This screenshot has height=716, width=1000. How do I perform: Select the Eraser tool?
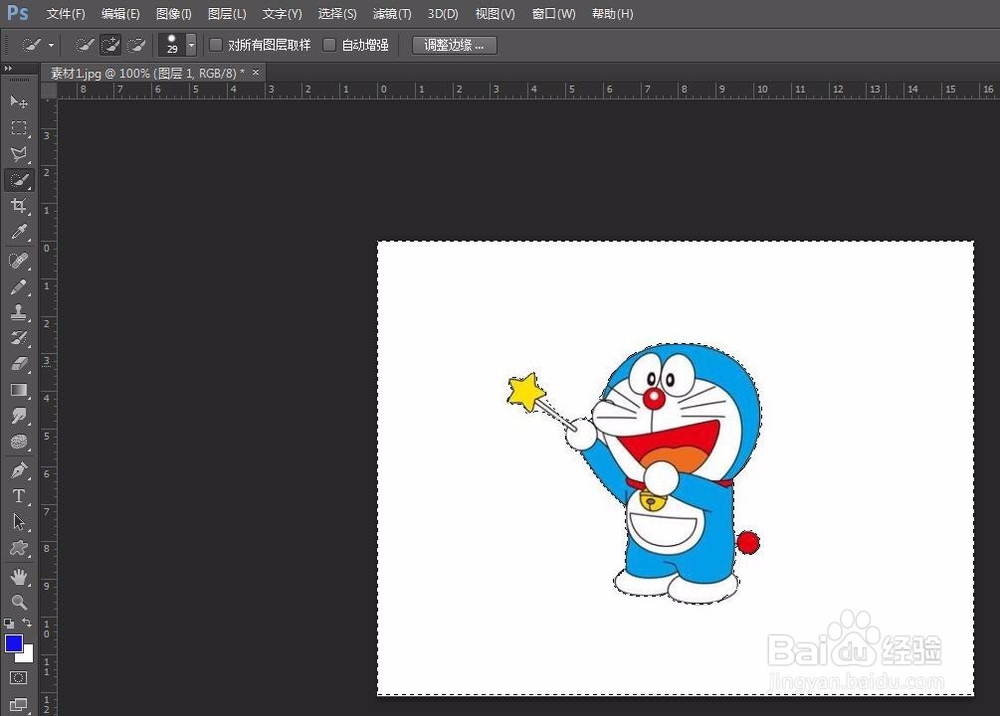(18, 363)
